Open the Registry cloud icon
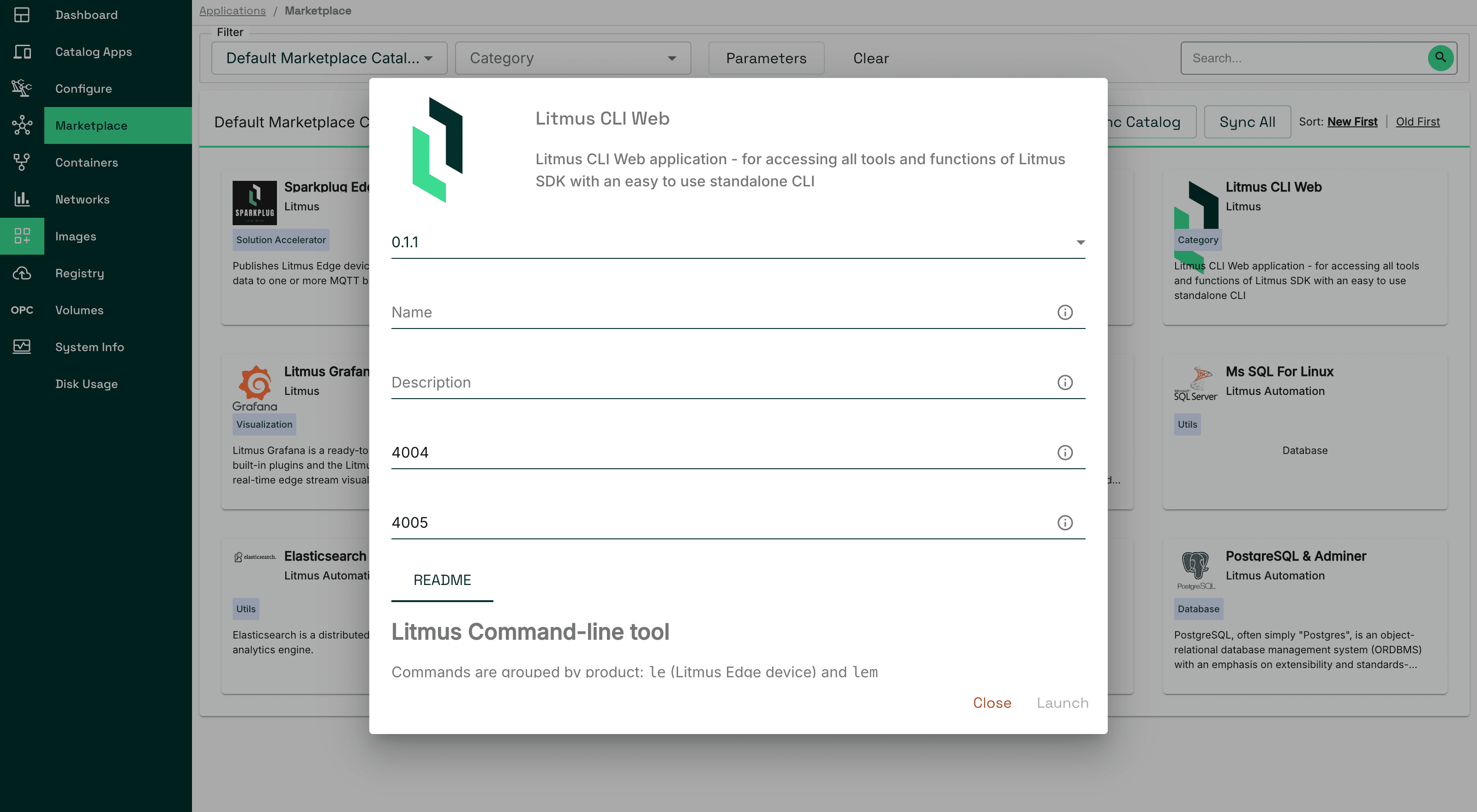This screenshot has width=1477, height=812. coord(22,273)
